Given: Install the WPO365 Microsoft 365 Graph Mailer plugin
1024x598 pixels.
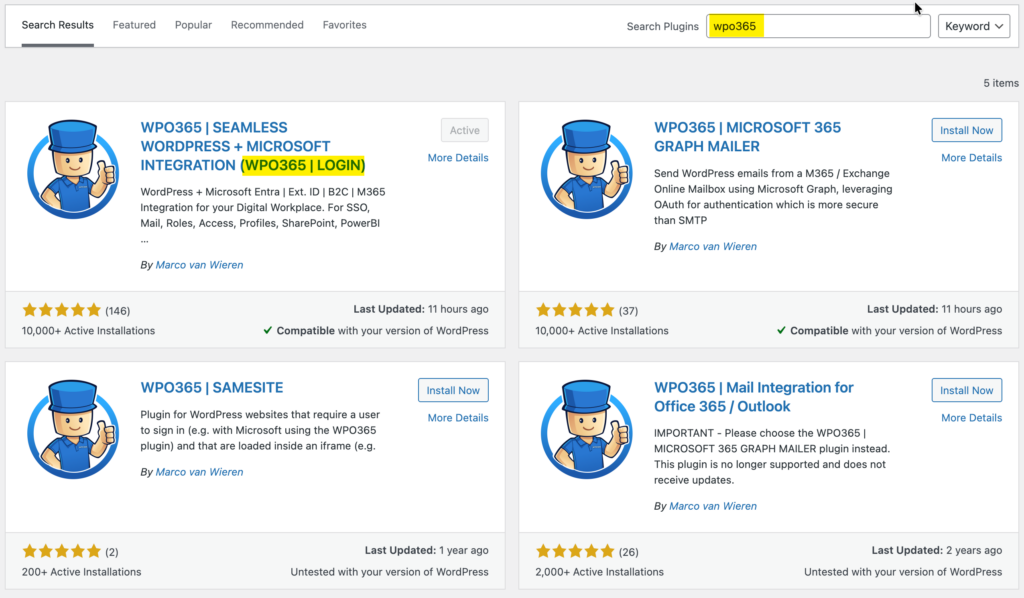Looking at the screenshot, I should (x=966, y=130).
